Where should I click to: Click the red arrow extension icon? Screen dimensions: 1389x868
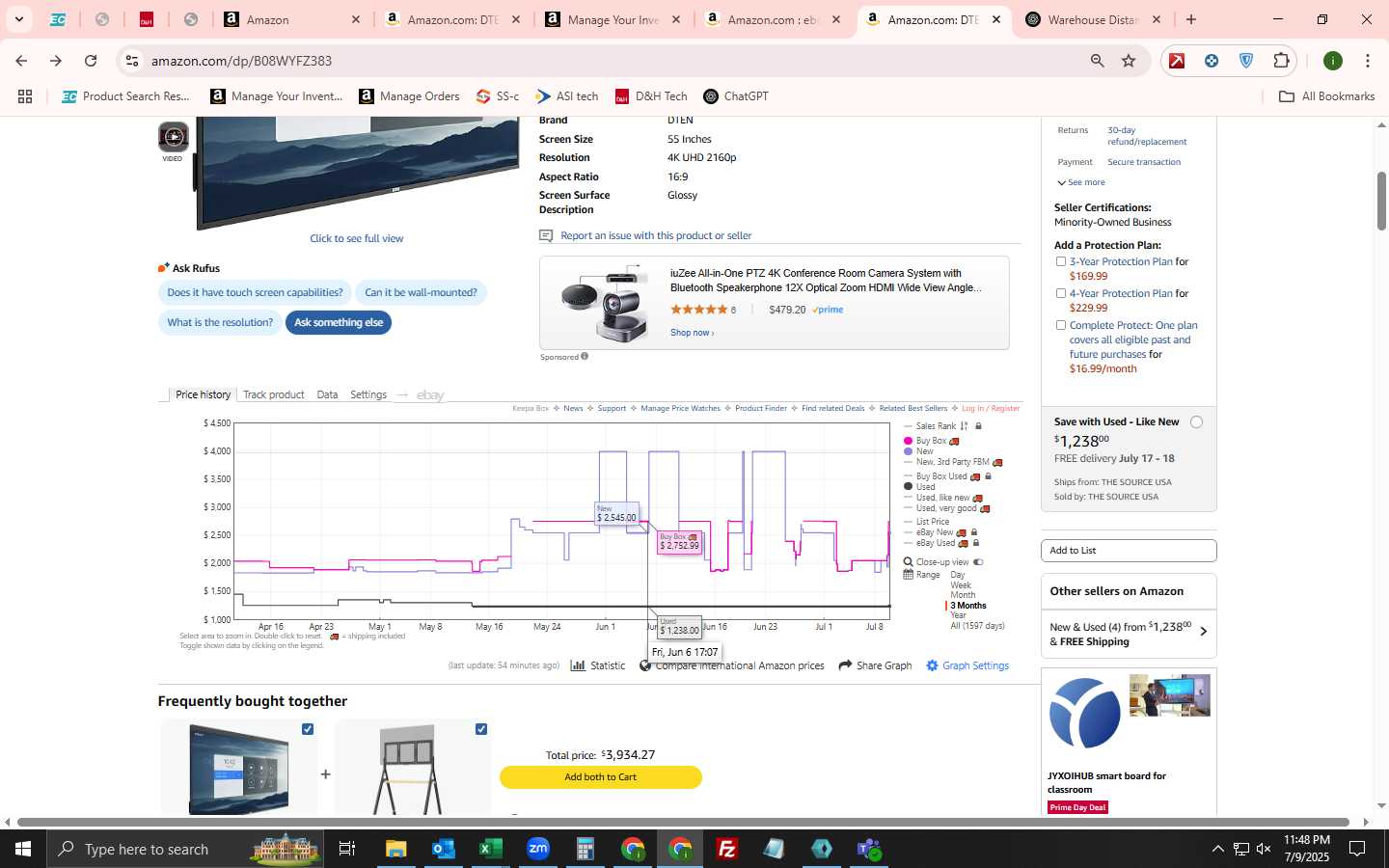pyautogui.click(x=1177, y=61)
